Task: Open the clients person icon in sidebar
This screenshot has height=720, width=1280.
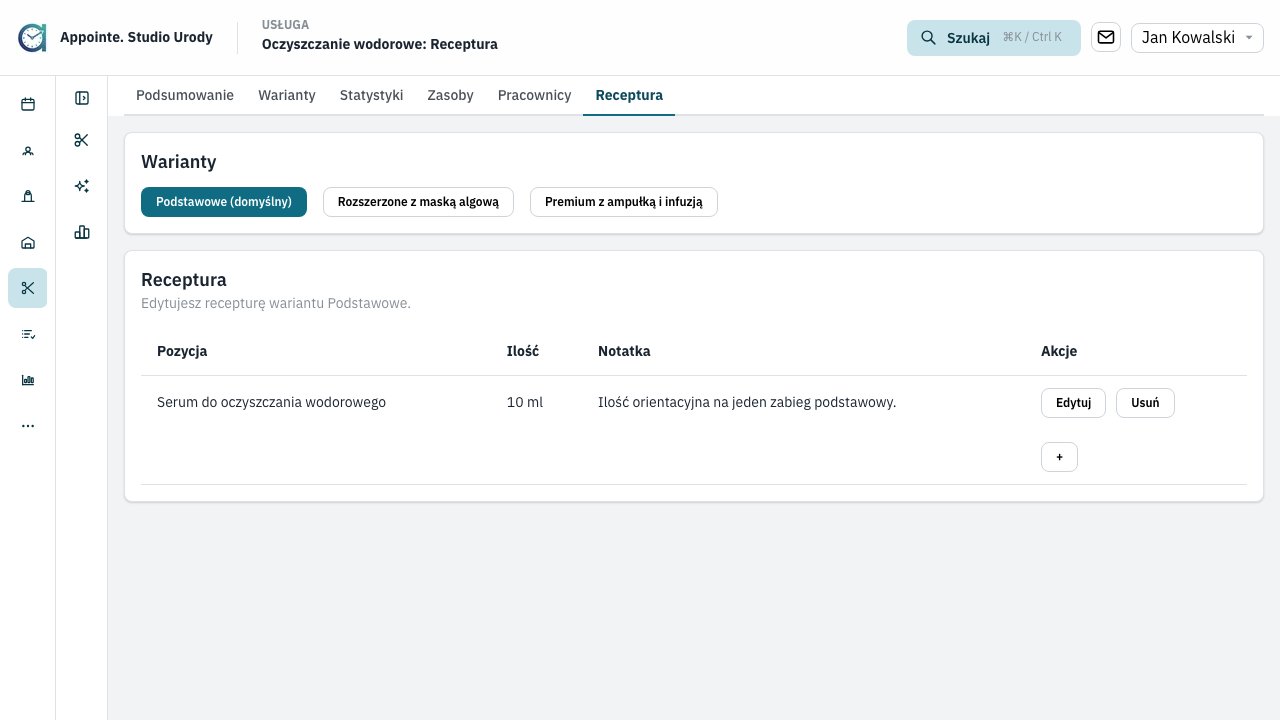Action: [x=28, y=150]
